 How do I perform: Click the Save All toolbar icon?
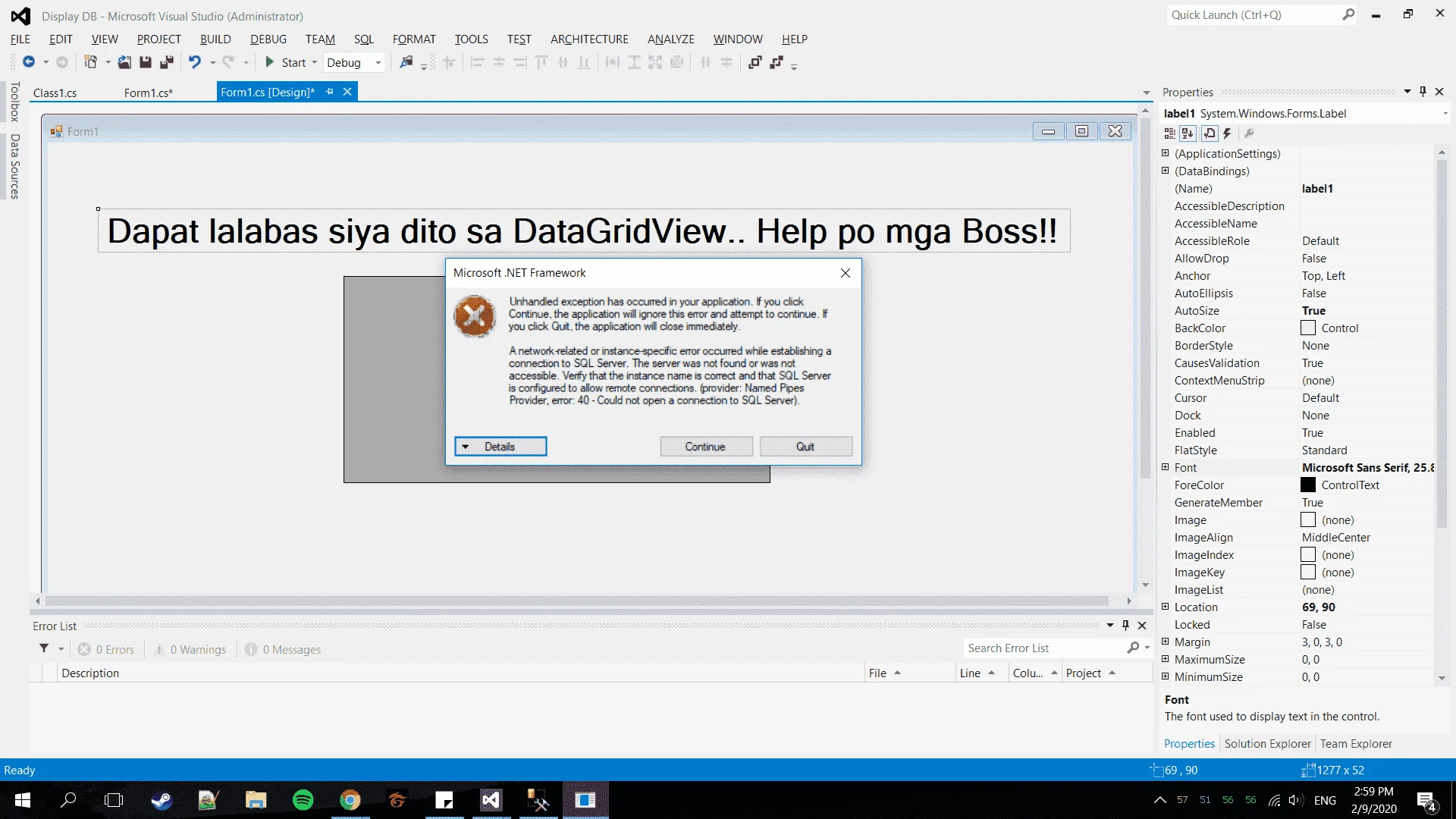pos(167,62)
